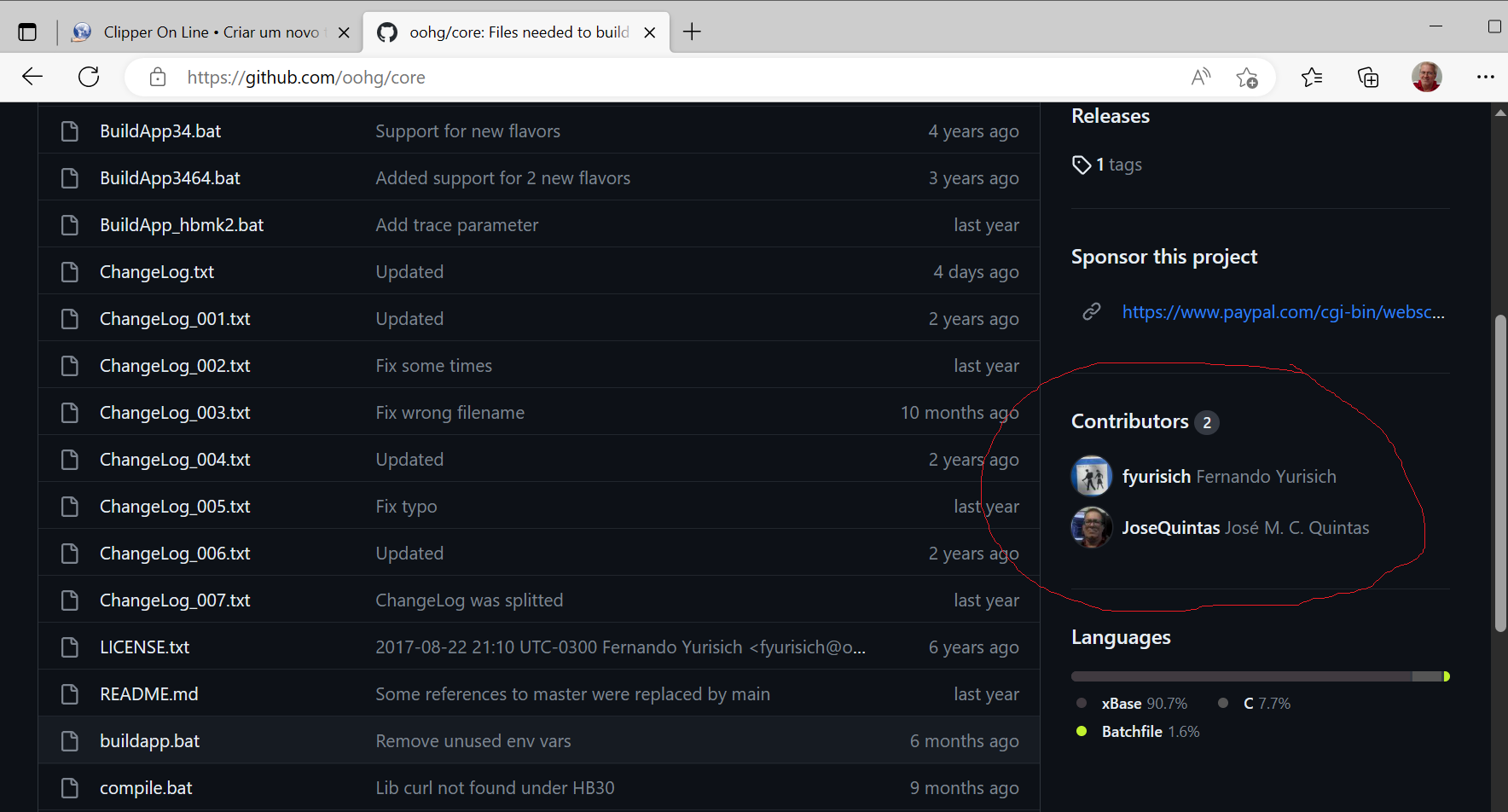The height and width of the screenshot is (812, 1508).
Task: Click the site lock icon in address bar
Action: pyautogui.click(x=158, y=77)
